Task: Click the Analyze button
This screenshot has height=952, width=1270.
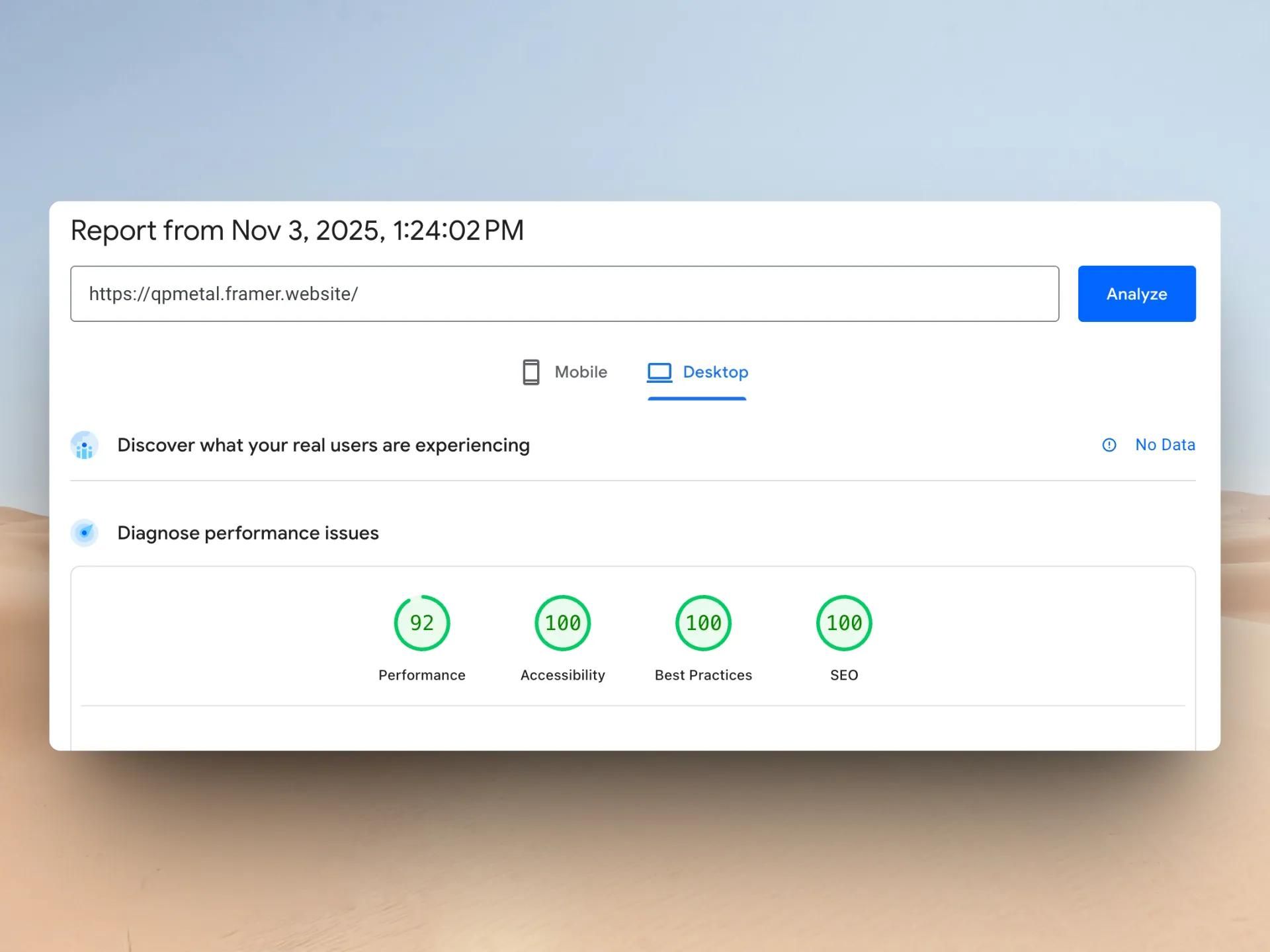Action: tap(1136, 294)
